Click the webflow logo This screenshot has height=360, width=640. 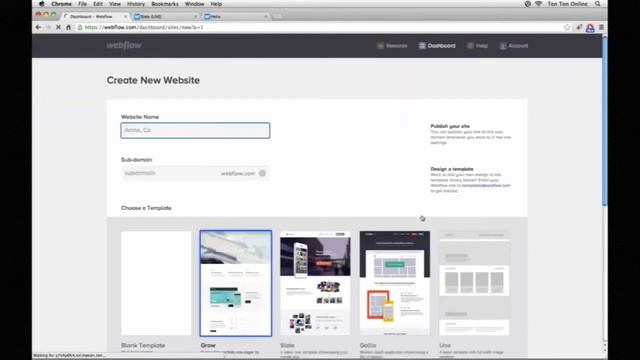pyautogui.click(x=124, y=45)
